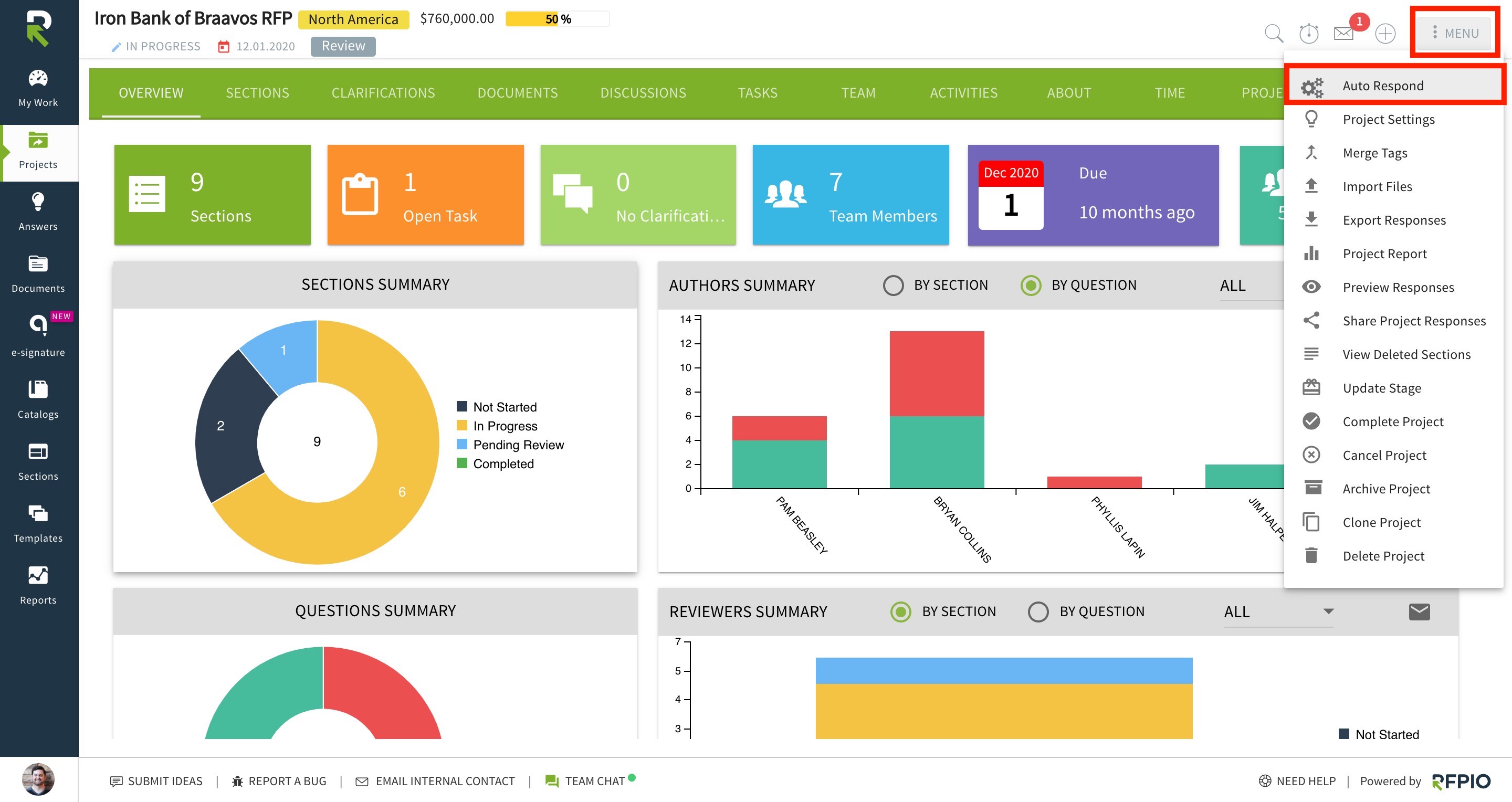The height and width of the screenshot is (802, 1512).
Task: Select Reviewers Summary By Section radio
Action: point(900,611)
